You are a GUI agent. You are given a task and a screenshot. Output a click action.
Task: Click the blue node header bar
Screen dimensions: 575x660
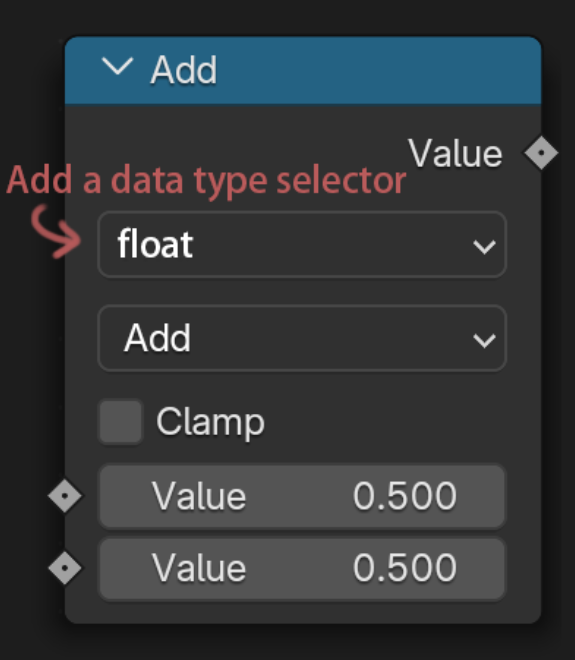303,70
